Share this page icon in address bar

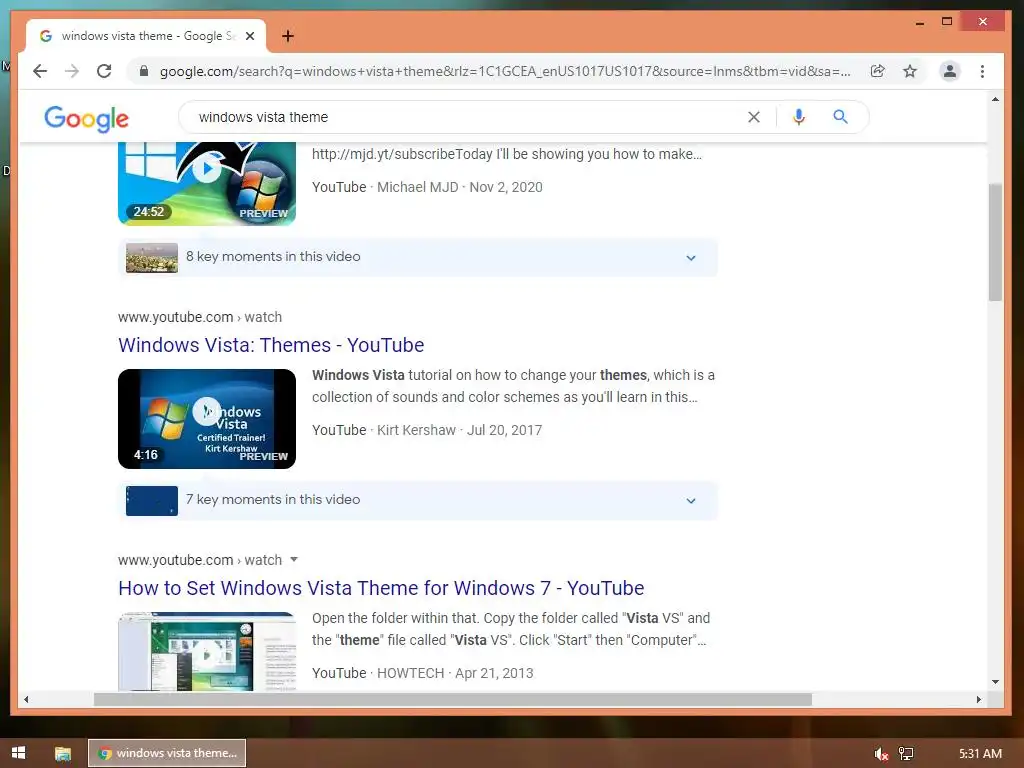point(878,71)
